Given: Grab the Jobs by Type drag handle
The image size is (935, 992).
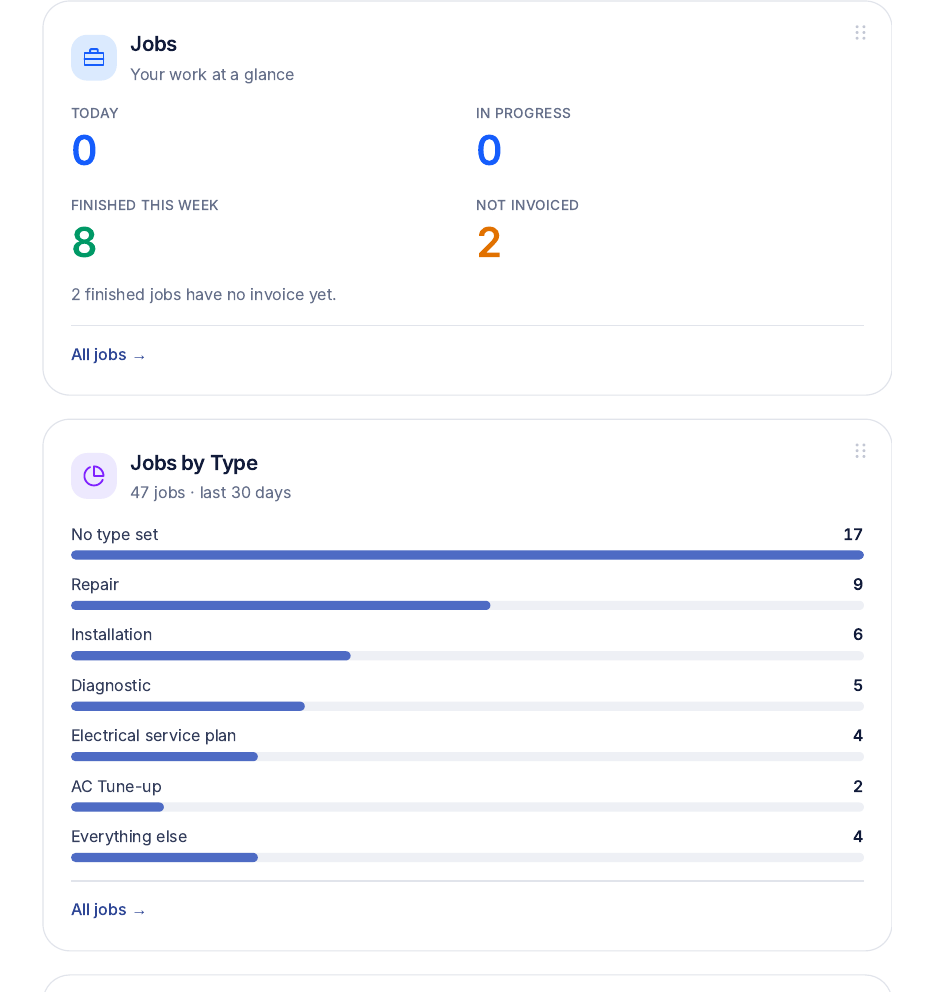Looking at the screenshot, I should tap(860, 451).
